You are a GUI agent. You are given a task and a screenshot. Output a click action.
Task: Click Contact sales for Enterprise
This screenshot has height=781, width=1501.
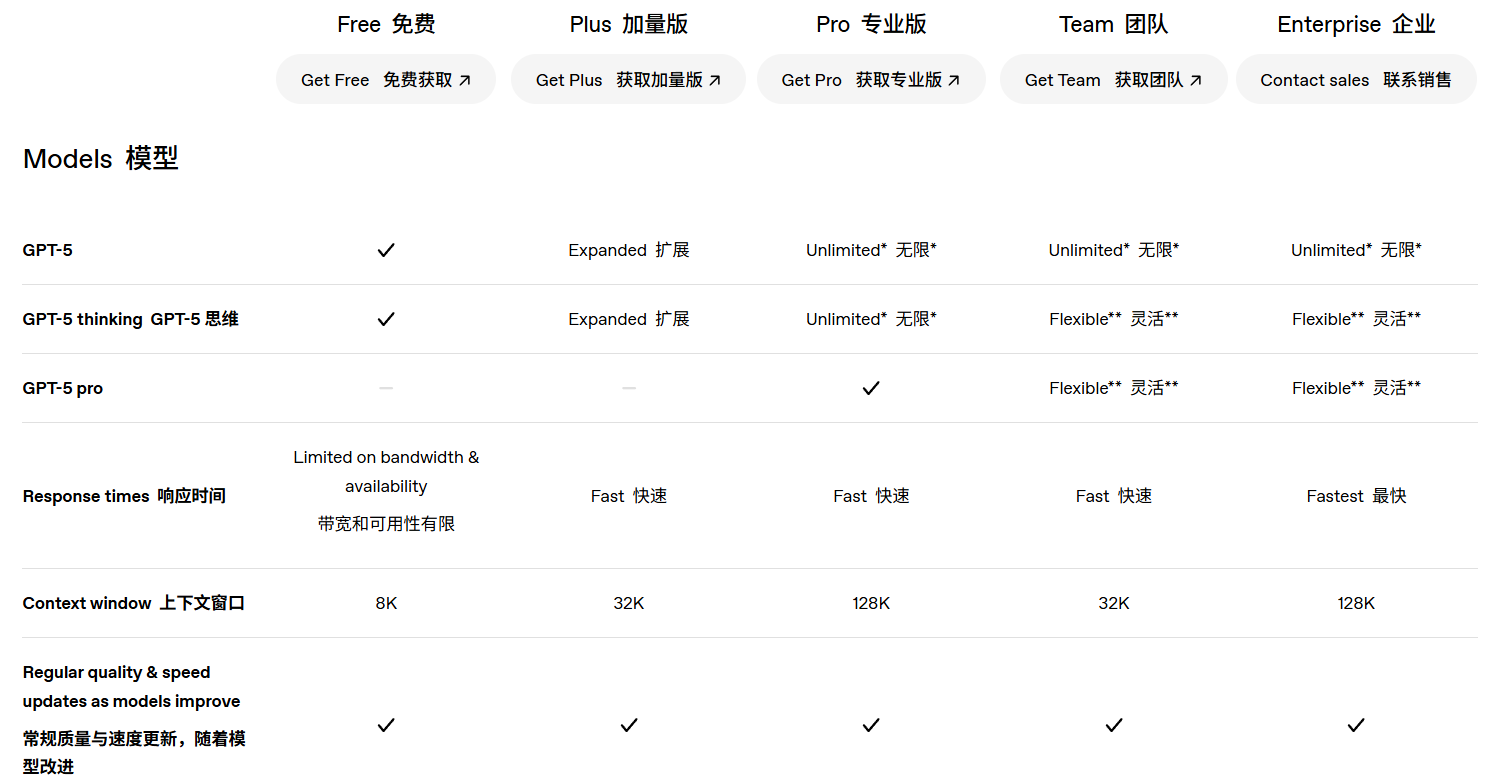point(1356,80)
